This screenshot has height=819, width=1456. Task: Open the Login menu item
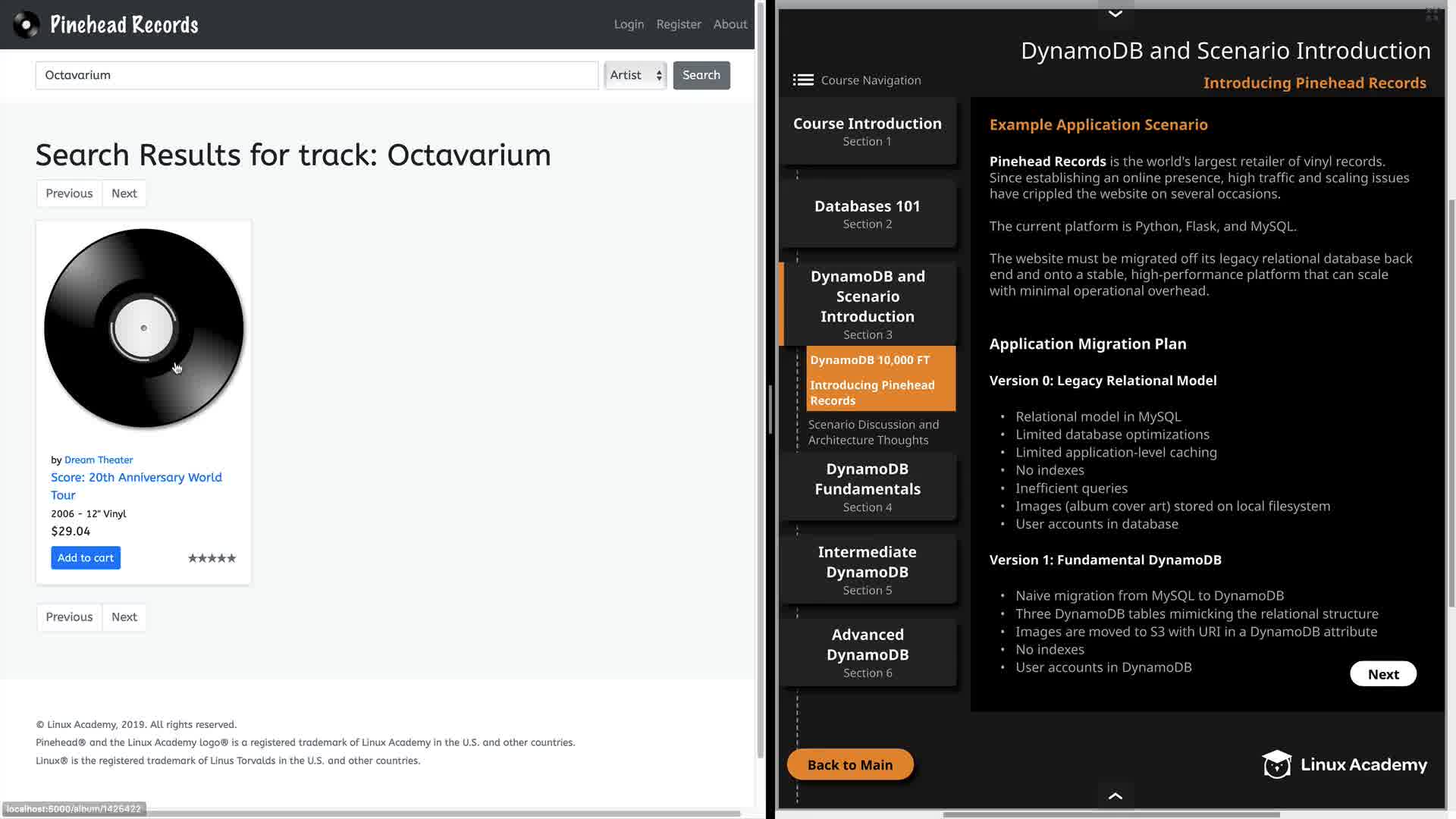[629, 24]
